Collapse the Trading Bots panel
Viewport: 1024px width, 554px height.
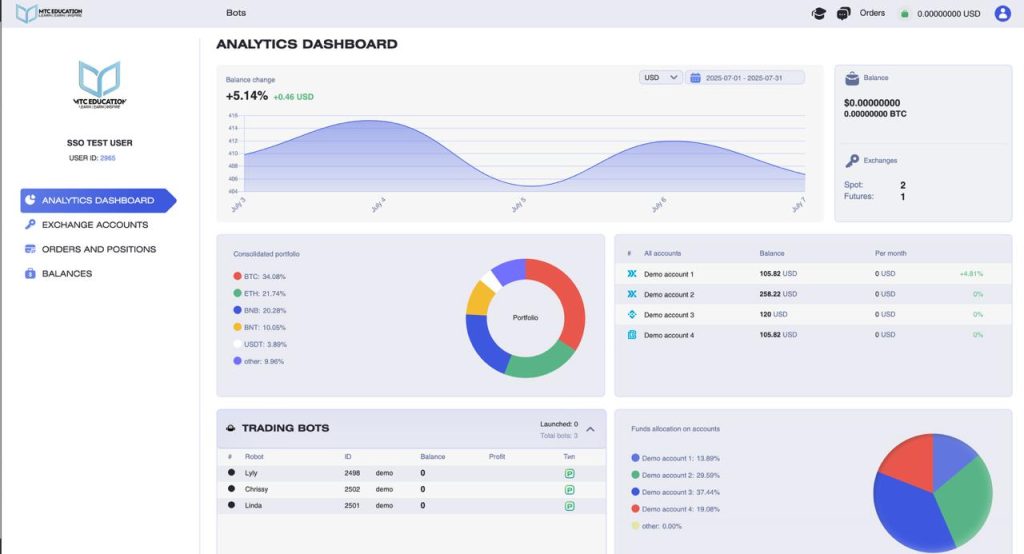(x=590, y=429)
